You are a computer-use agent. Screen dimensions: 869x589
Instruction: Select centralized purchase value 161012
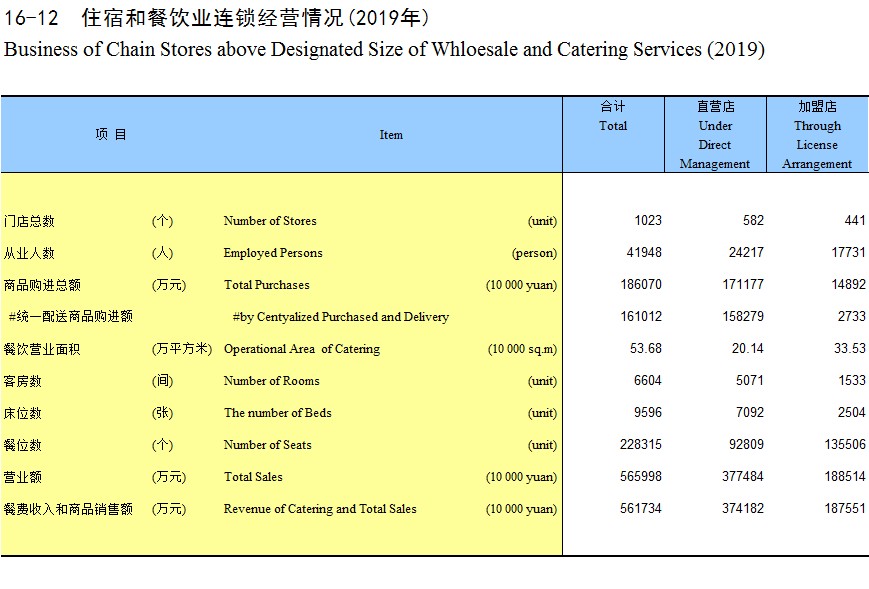[x=641, y=316]
